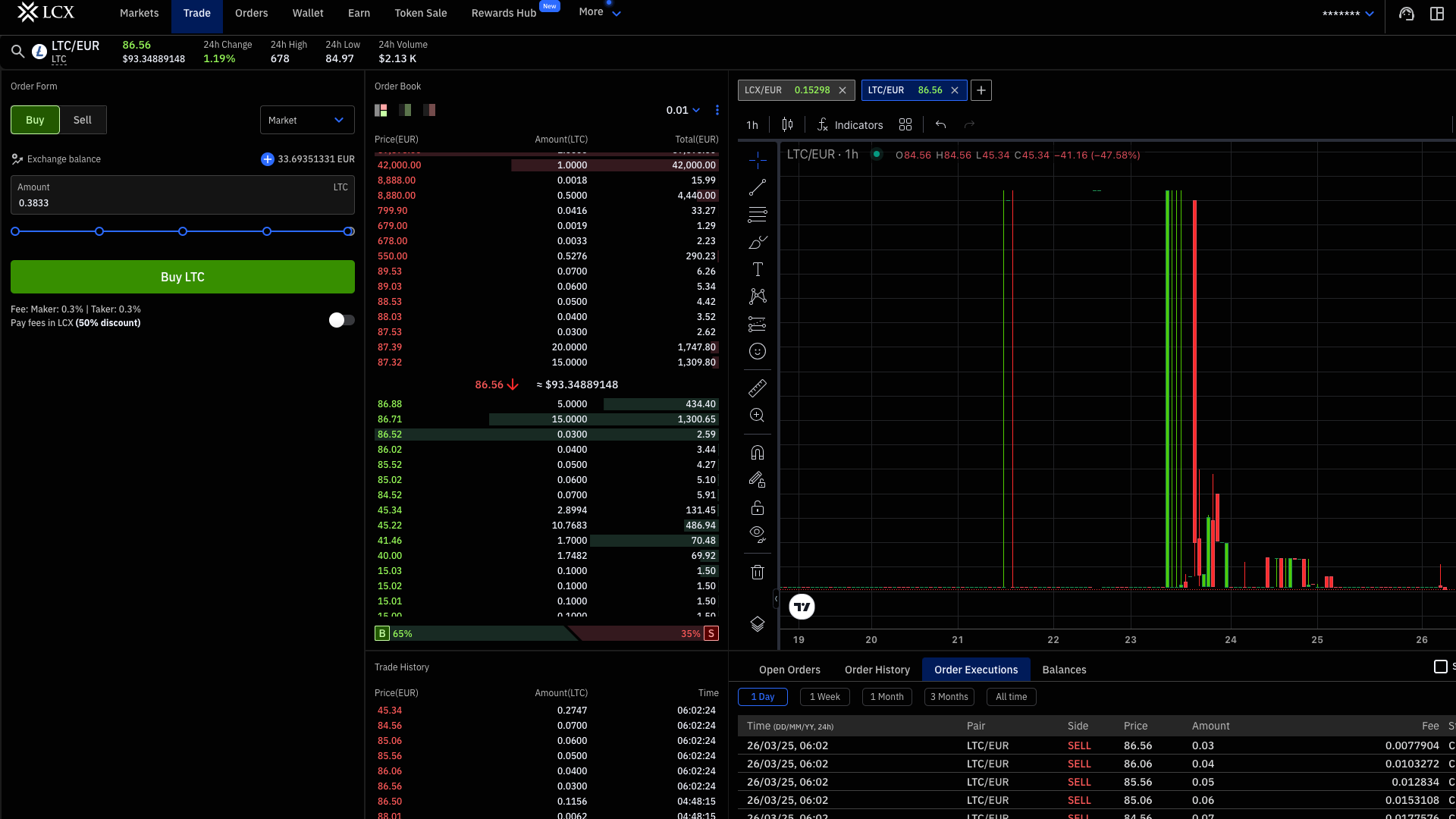This screenshot has width=1456, height=819.
Task: Select the Sell side toggle
Action: [83, 120]
